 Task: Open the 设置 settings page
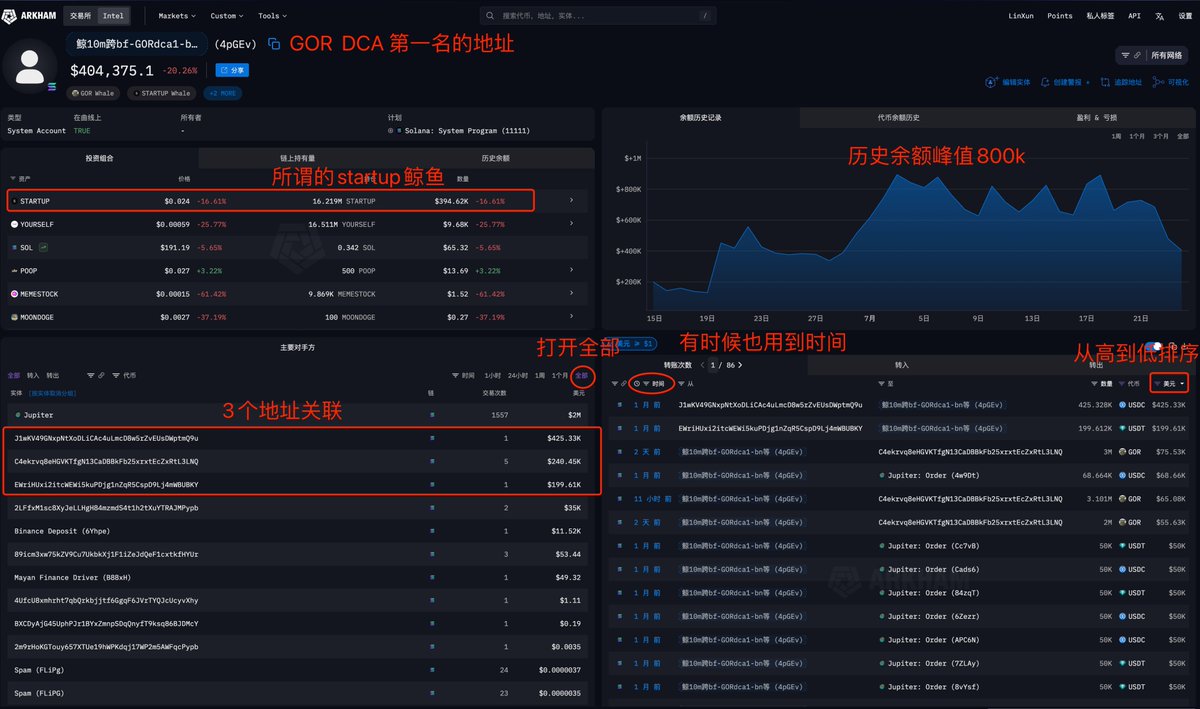coord(1184,16)
